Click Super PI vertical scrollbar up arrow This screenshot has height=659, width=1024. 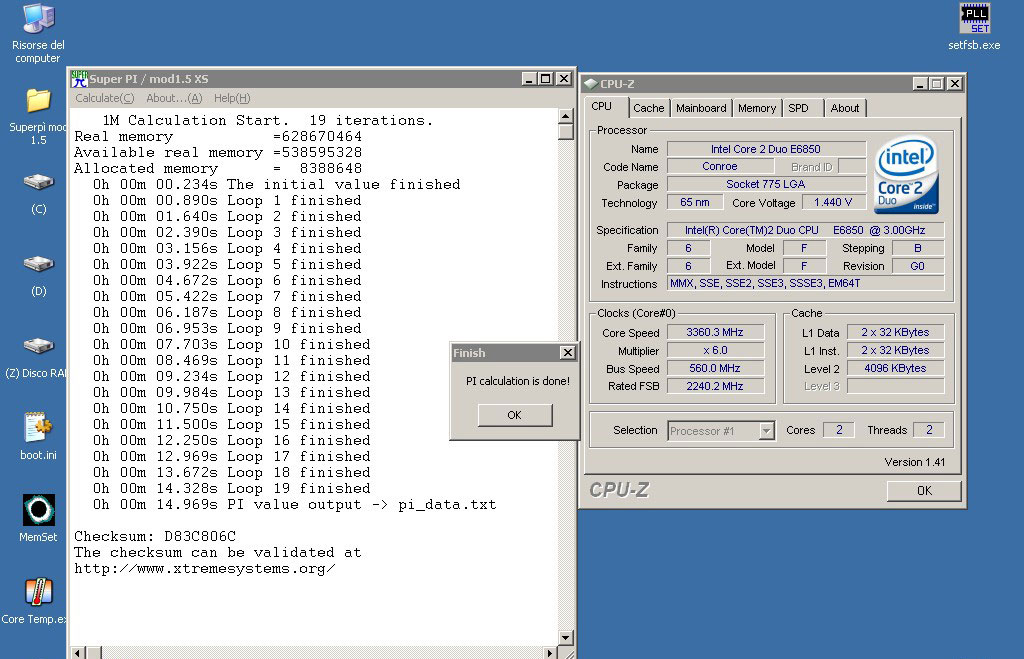[566, 116]
